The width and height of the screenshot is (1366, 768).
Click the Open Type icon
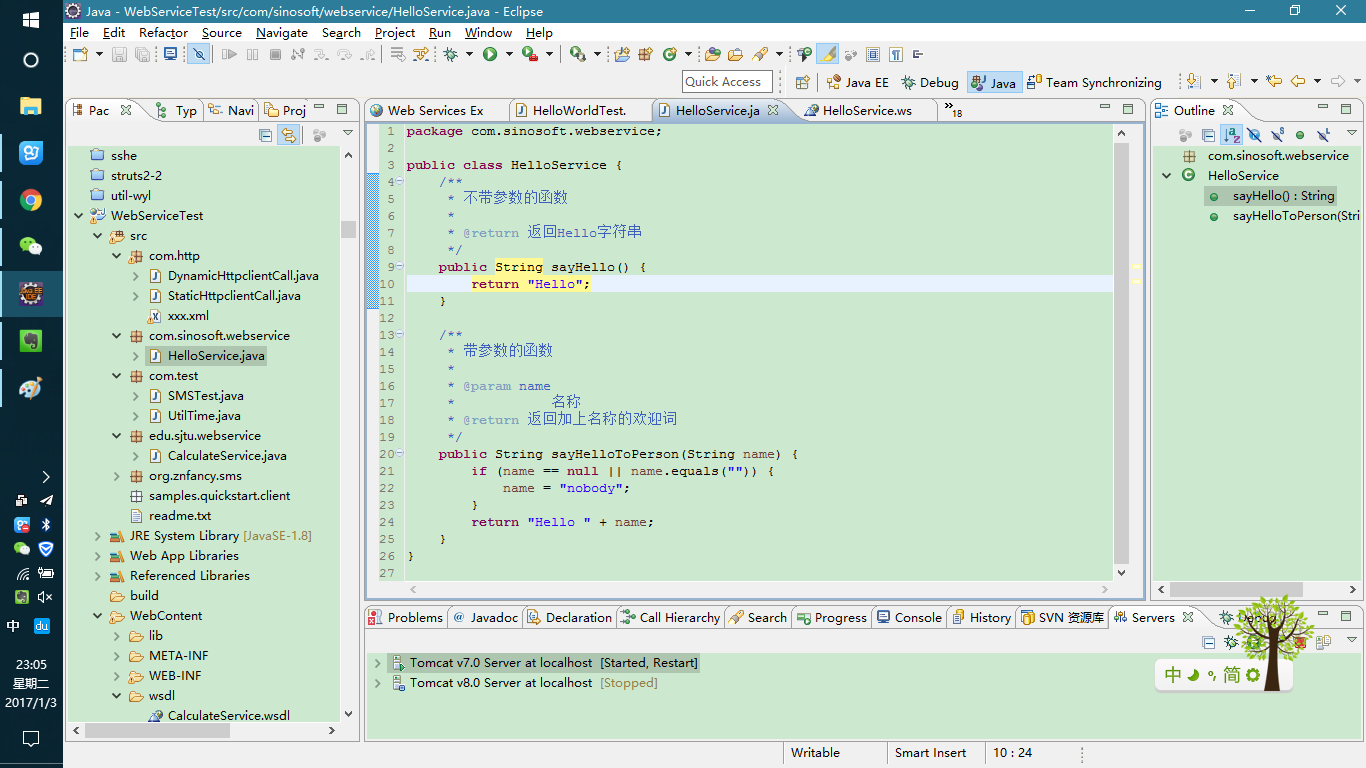(713, 54)
